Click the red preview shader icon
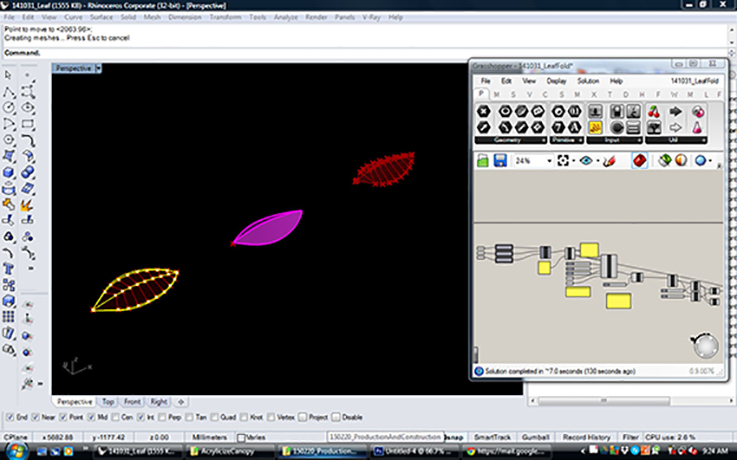 point(640,160)
